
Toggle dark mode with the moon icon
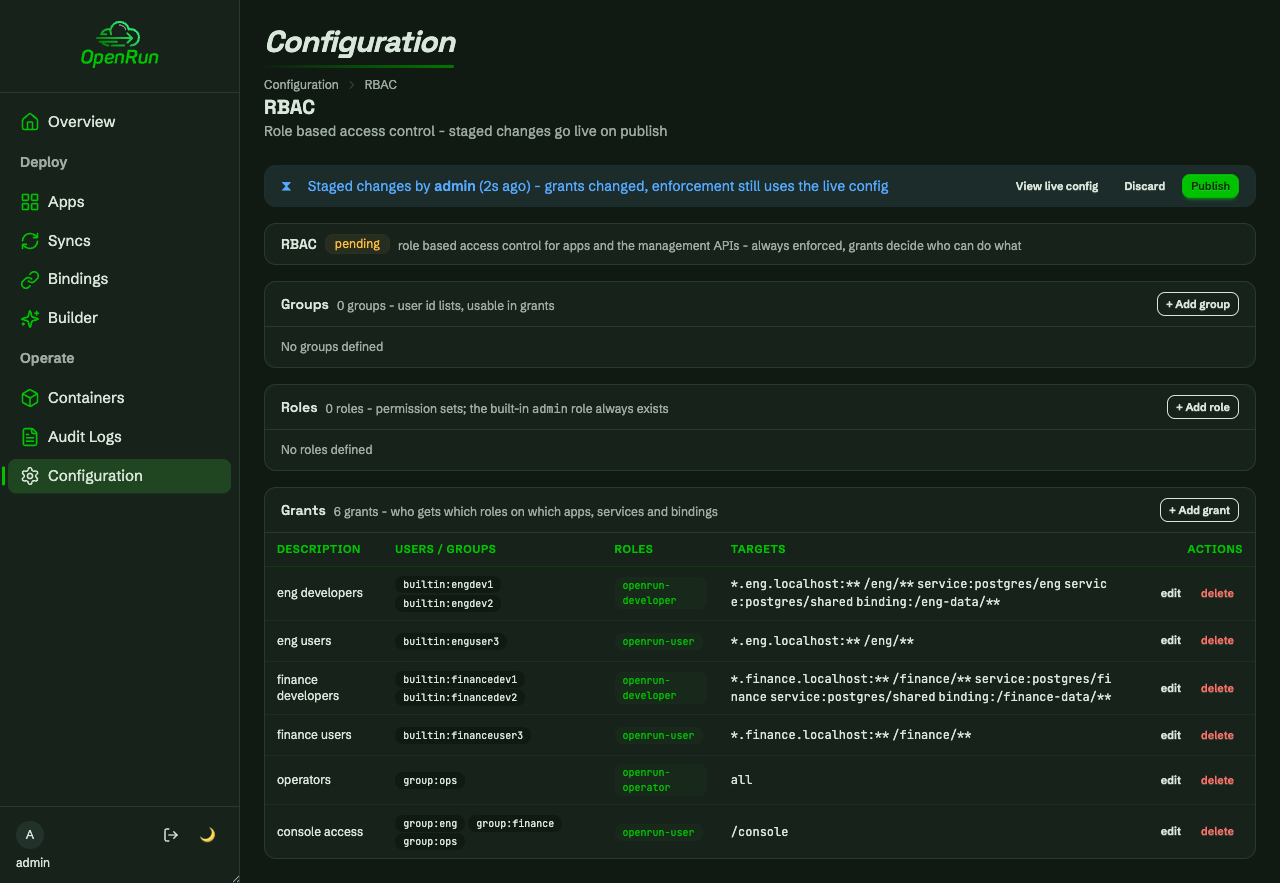click(208, 835)
